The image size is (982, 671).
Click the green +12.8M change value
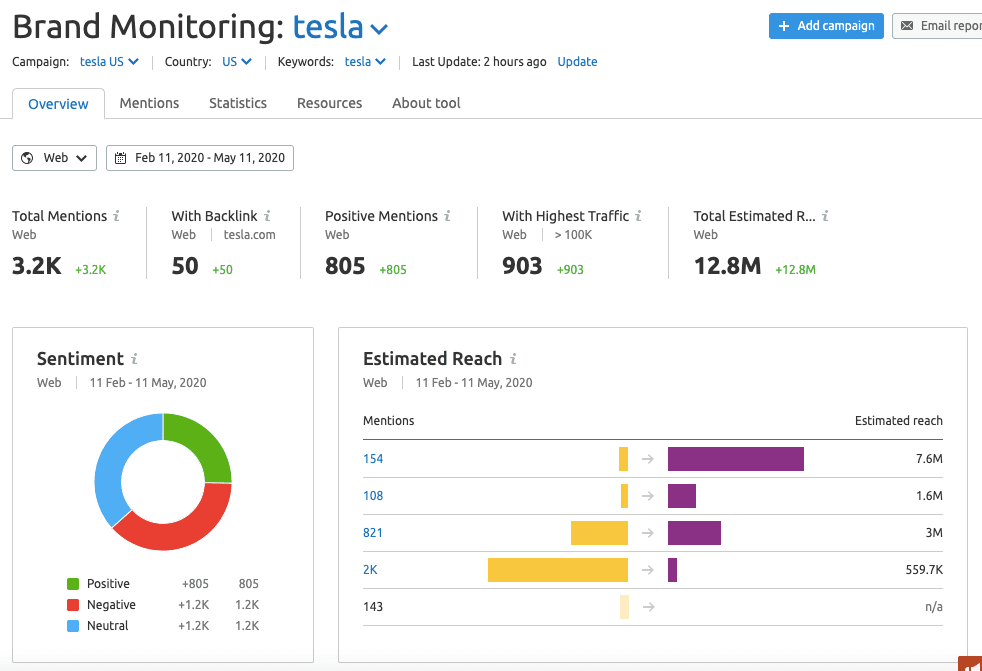coord(795,269)
